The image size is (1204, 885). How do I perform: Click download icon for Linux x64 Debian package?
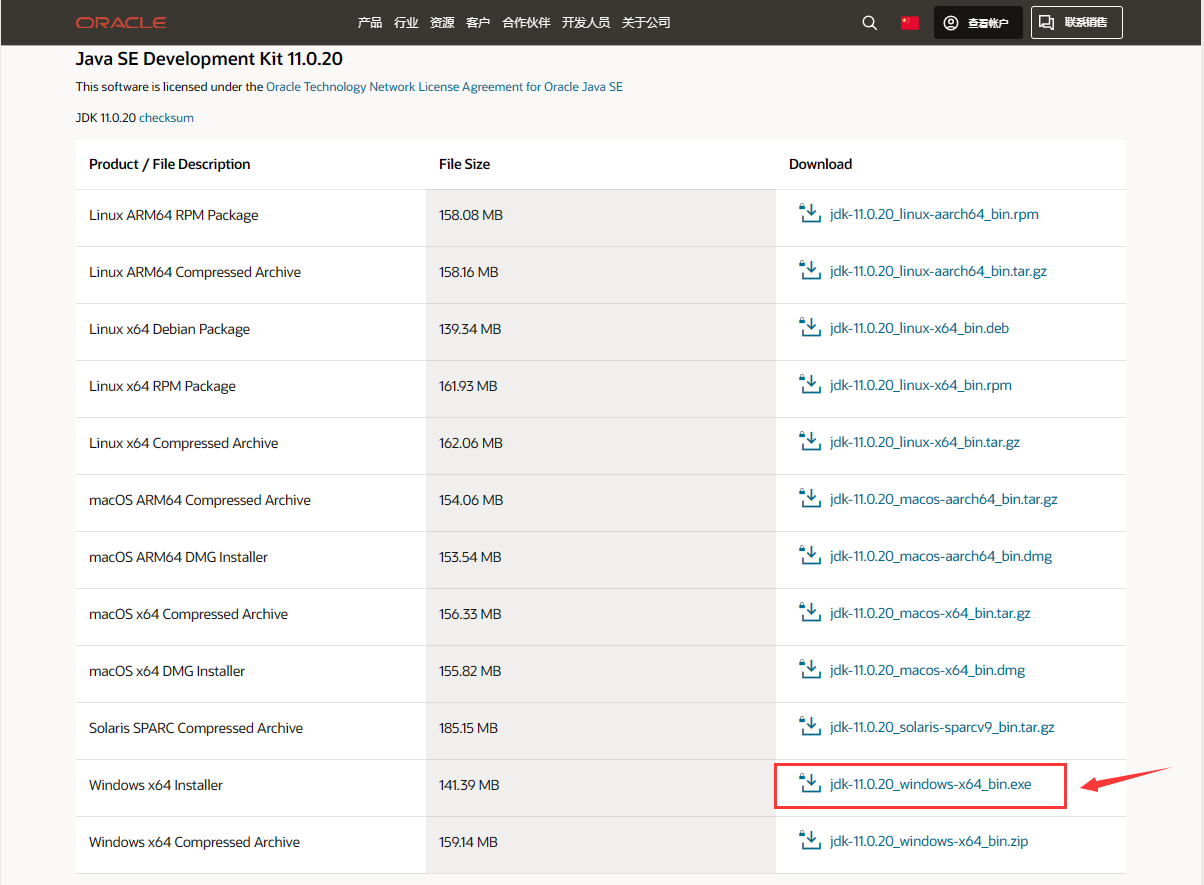809,327
